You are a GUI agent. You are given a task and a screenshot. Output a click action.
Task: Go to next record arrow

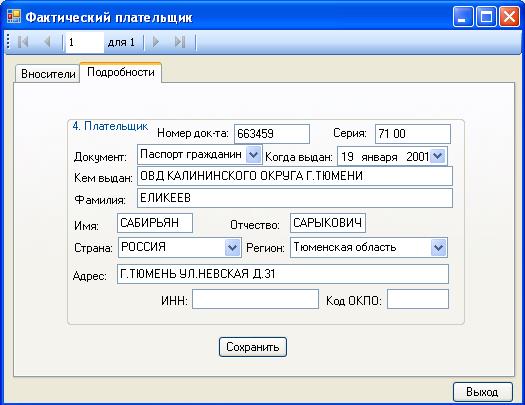click(x=155, y=42)
